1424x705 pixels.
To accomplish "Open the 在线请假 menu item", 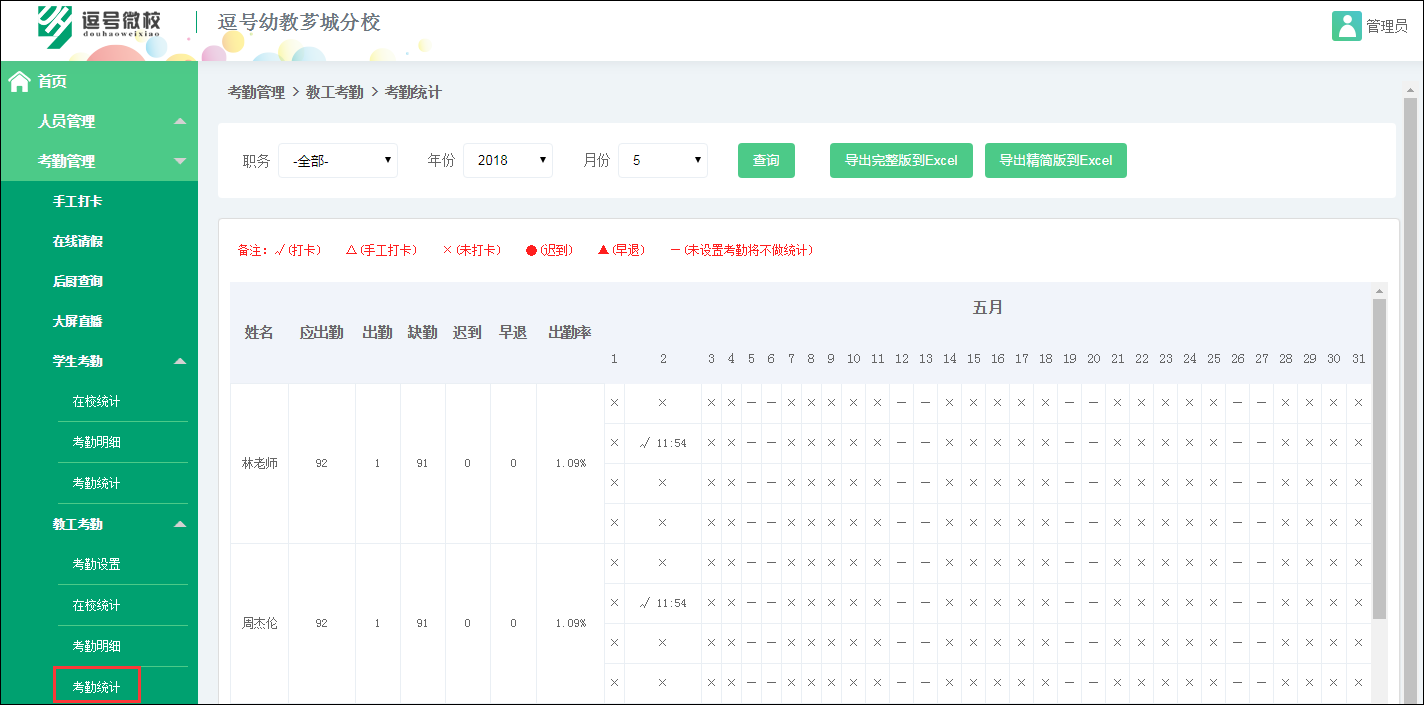I will pos(98,241).
